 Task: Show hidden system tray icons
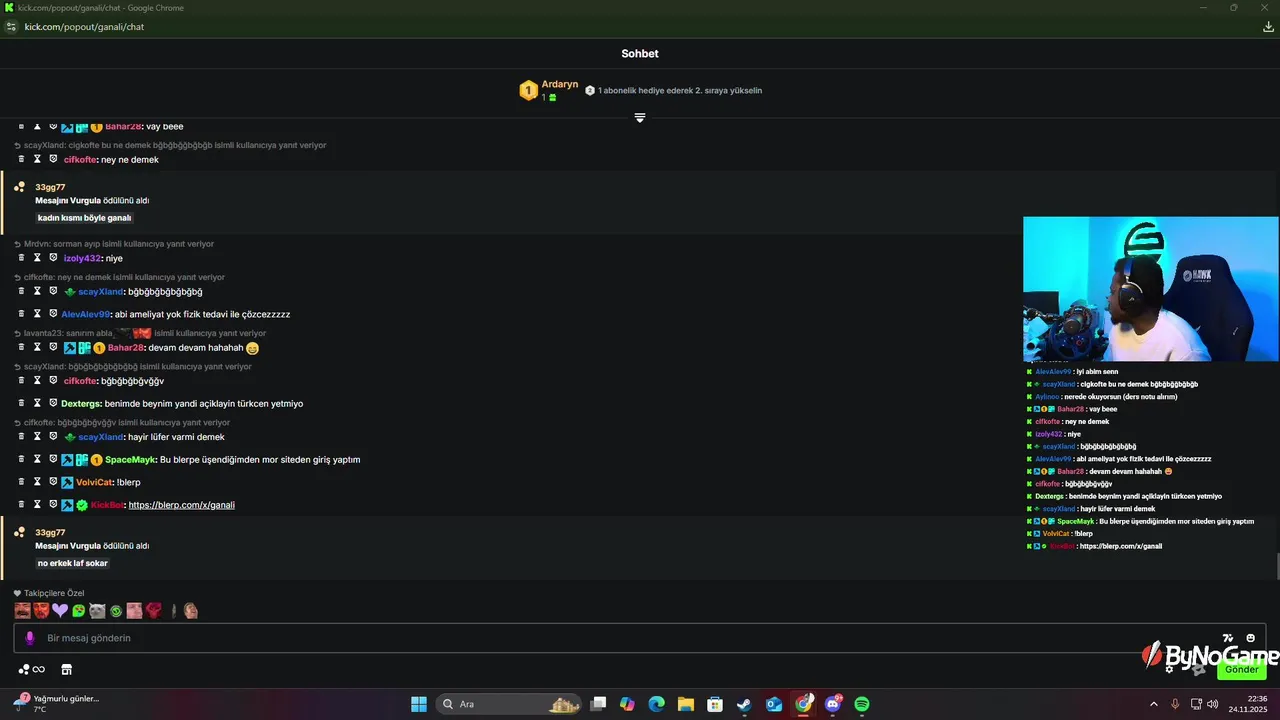(1153, 704)
